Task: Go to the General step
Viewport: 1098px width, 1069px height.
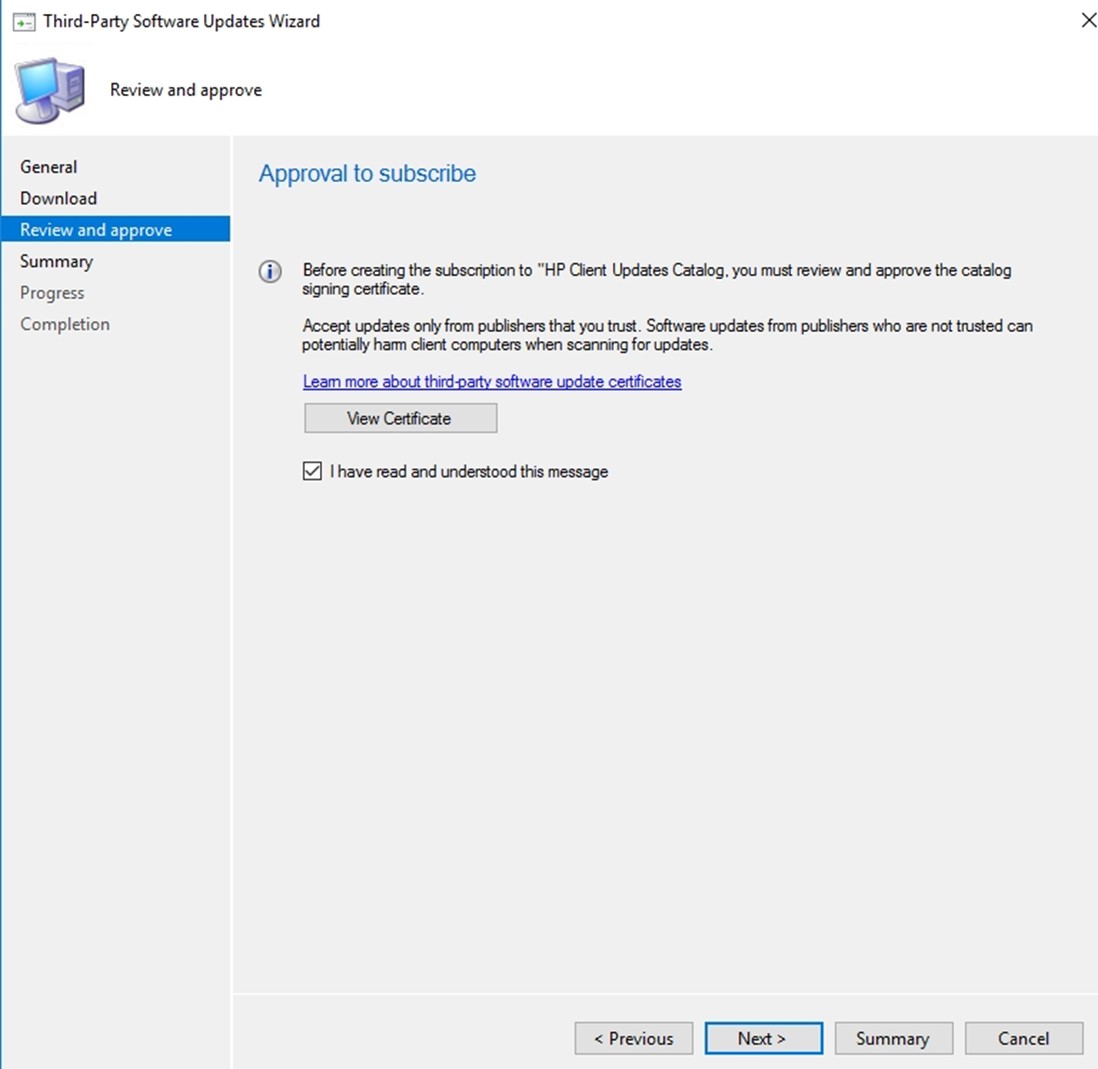Action: (x=48, y=167)
